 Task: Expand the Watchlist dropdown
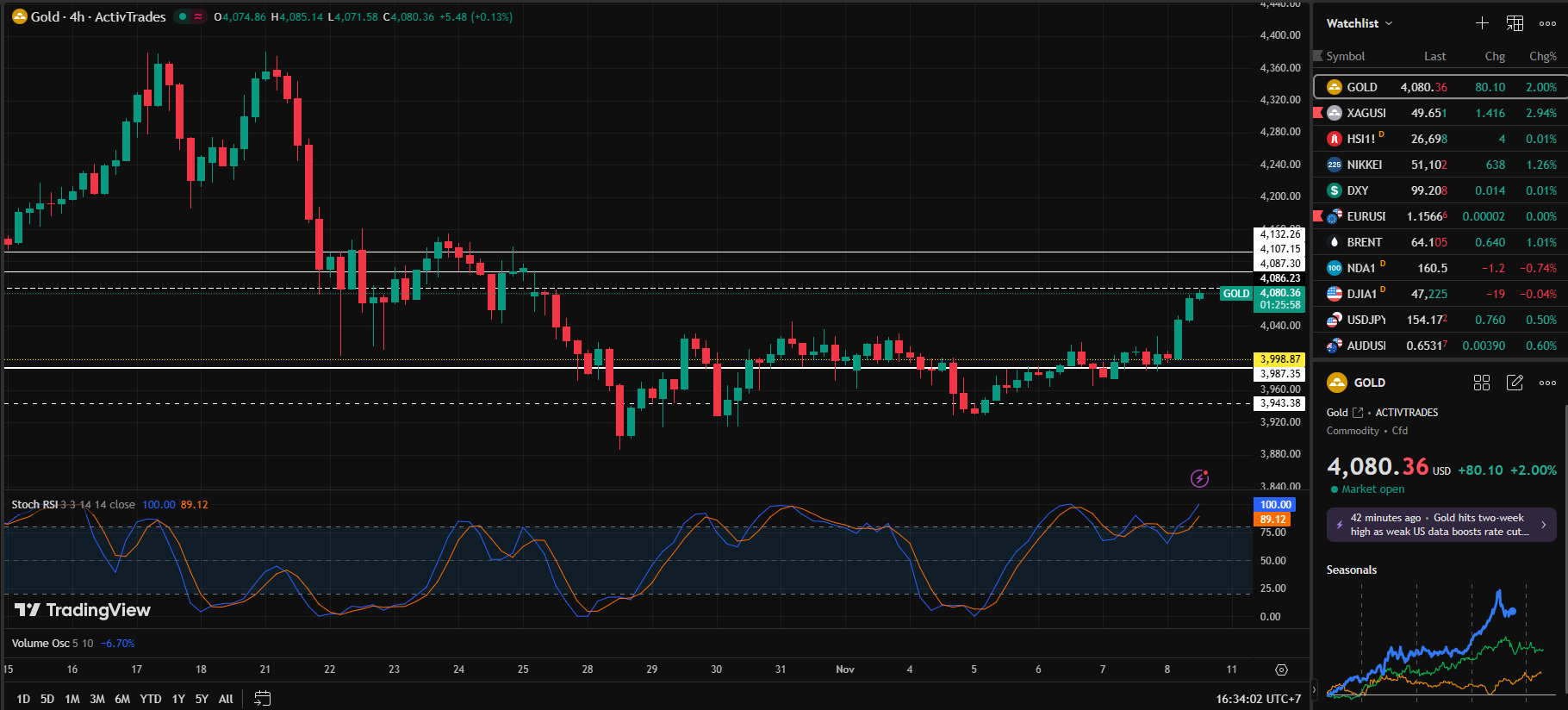(1360, 23)
